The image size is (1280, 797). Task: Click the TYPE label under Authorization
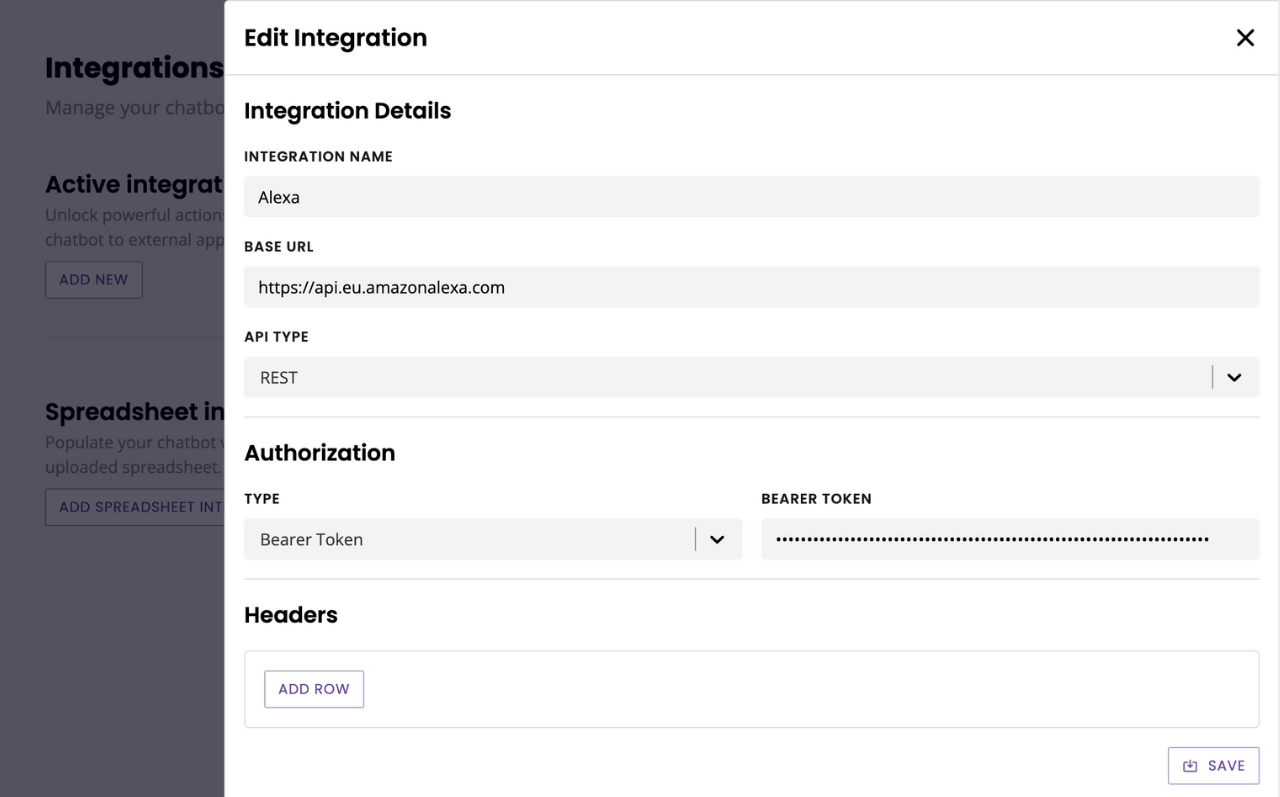pos(262,499)
